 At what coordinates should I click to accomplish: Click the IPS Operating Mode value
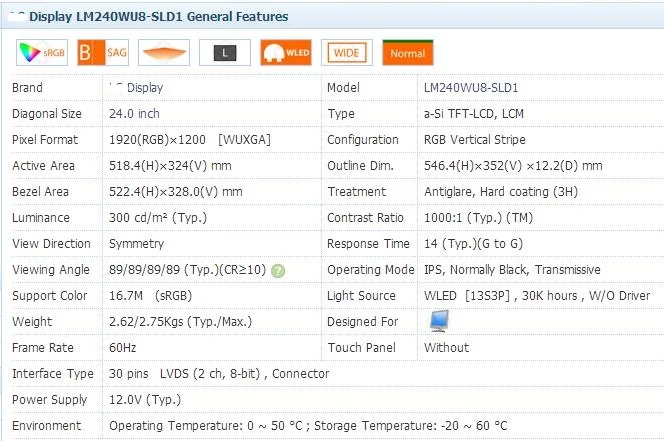pyautogui.click(x=512, y=270)
